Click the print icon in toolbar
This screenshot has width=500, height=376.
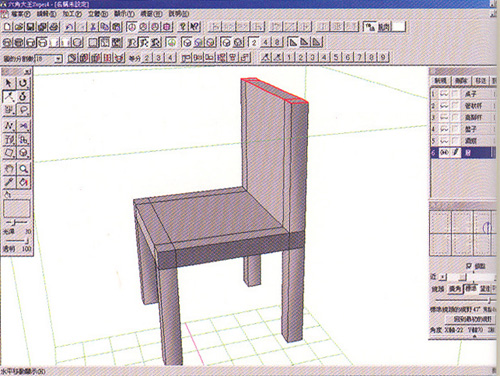coord(54,27)
